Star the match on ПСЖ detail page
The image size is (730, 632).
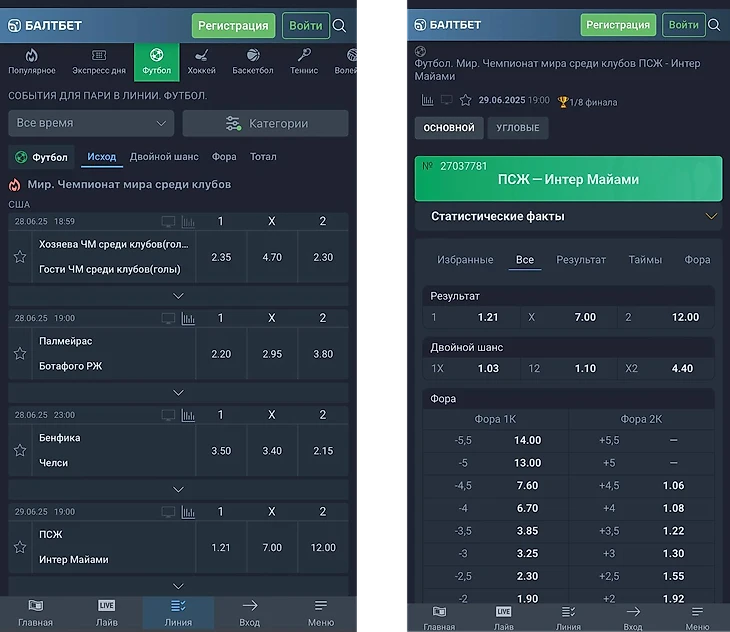click(x=465, y=100)
